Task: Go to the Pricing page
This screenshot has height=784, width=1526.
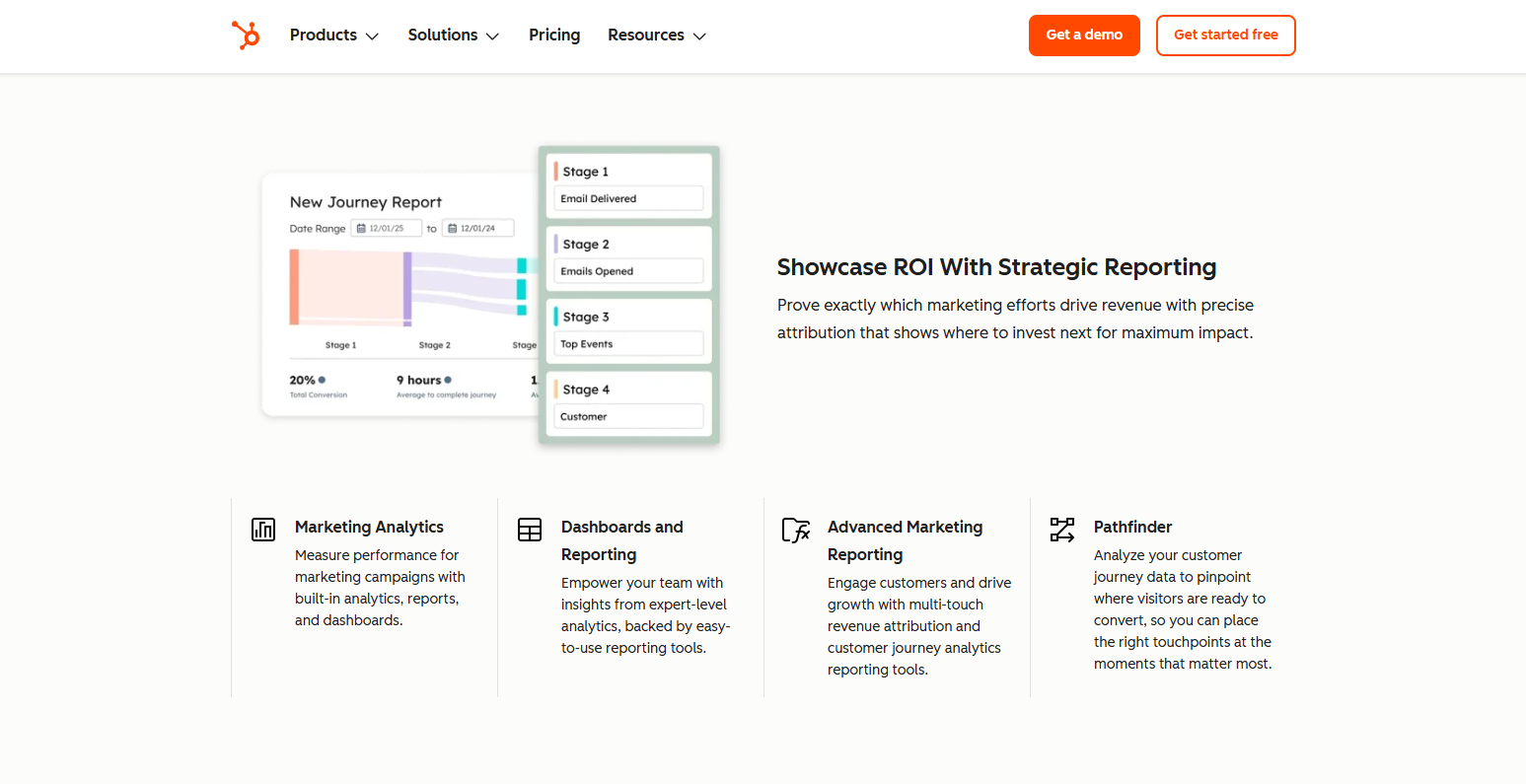Action: click(x=554, y=36)
